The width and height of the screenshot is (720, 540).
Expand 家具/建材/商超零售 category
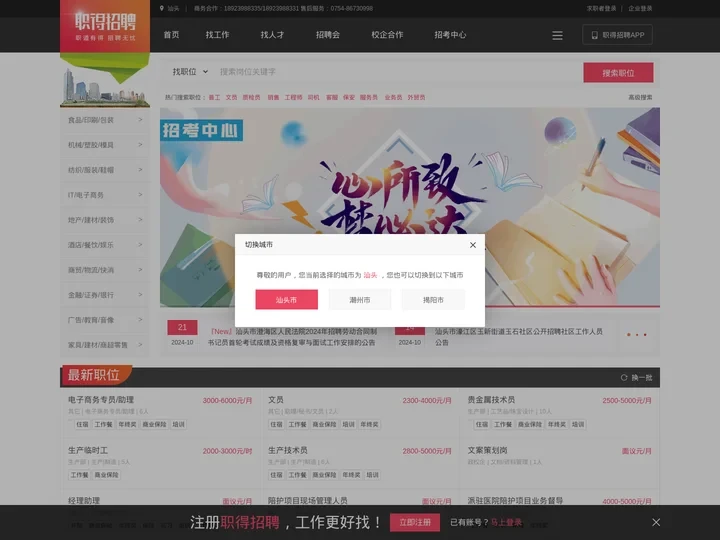pyautogui.click(x=105, y=345)
